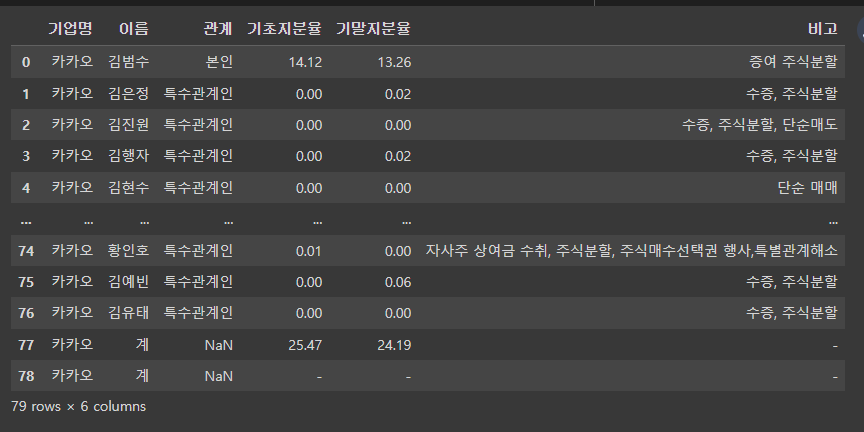The height and width of the screenshot is (432, 864).
Task: Click the 기초지분율 column header
Action: [x=284, y=29]
